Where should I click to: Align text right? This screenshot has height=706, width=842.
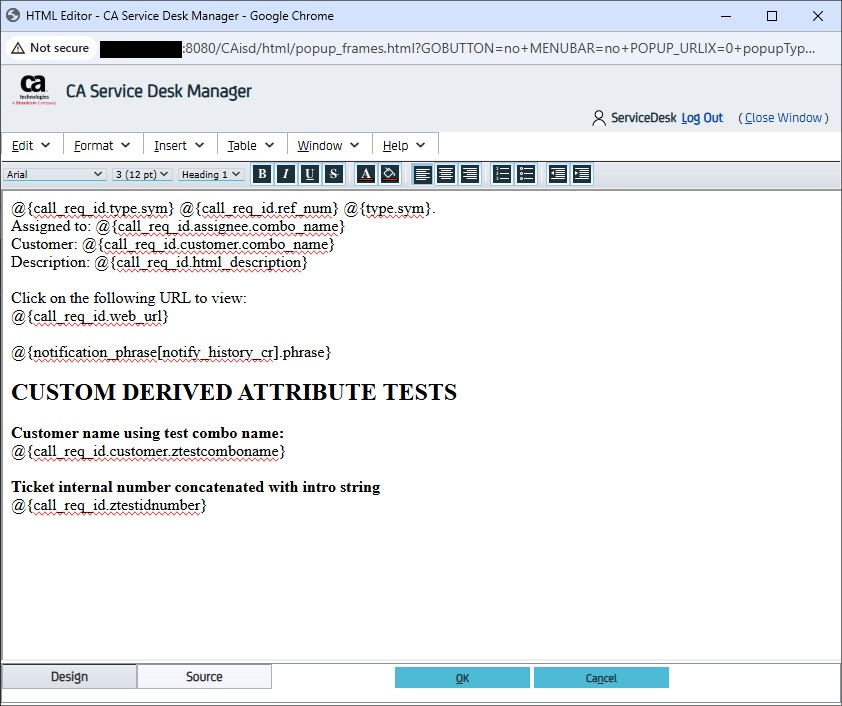click(x=470, y=174)
